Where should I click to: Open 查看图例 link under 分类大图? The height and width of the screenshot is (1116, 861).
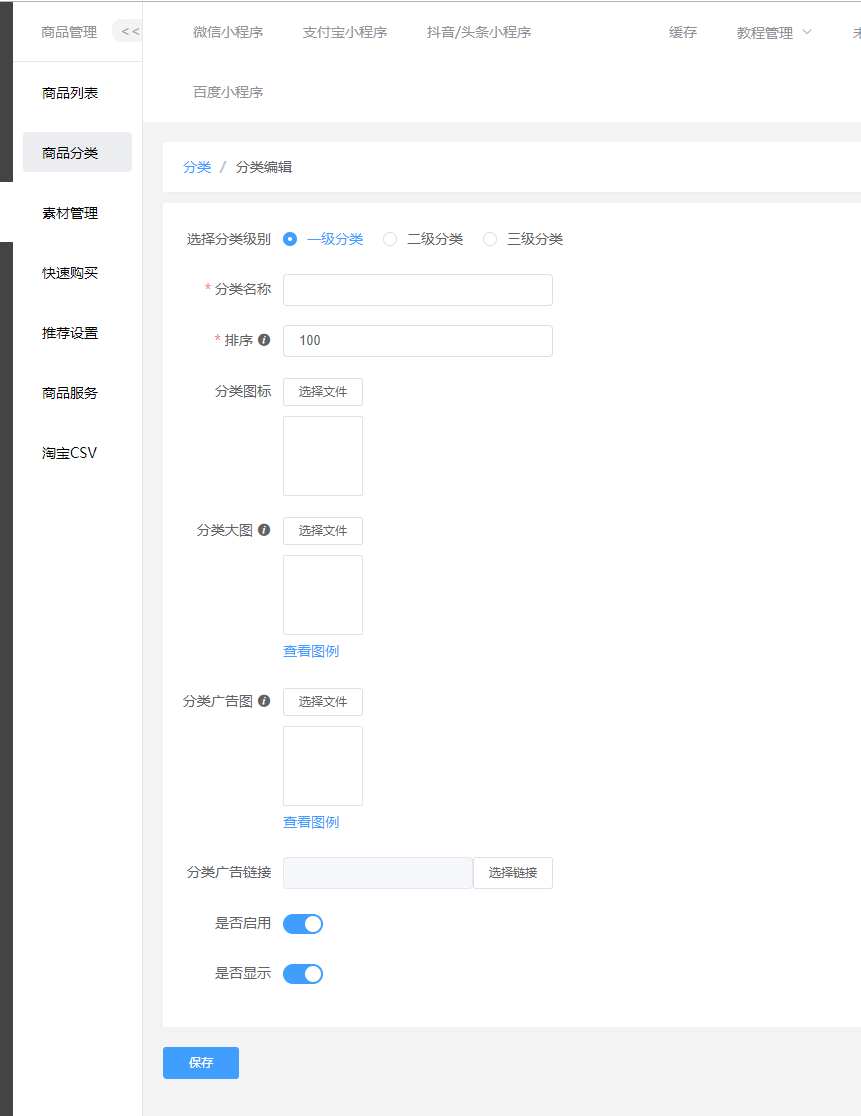311,651
